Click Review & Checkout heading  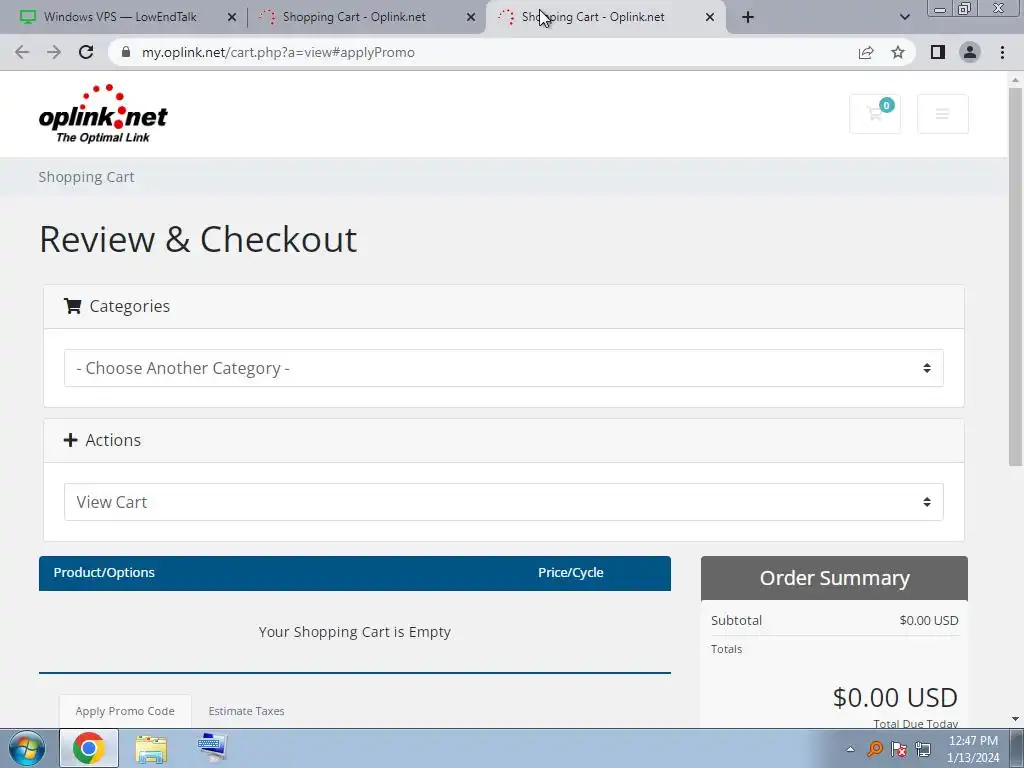click(x=198, y=239)
